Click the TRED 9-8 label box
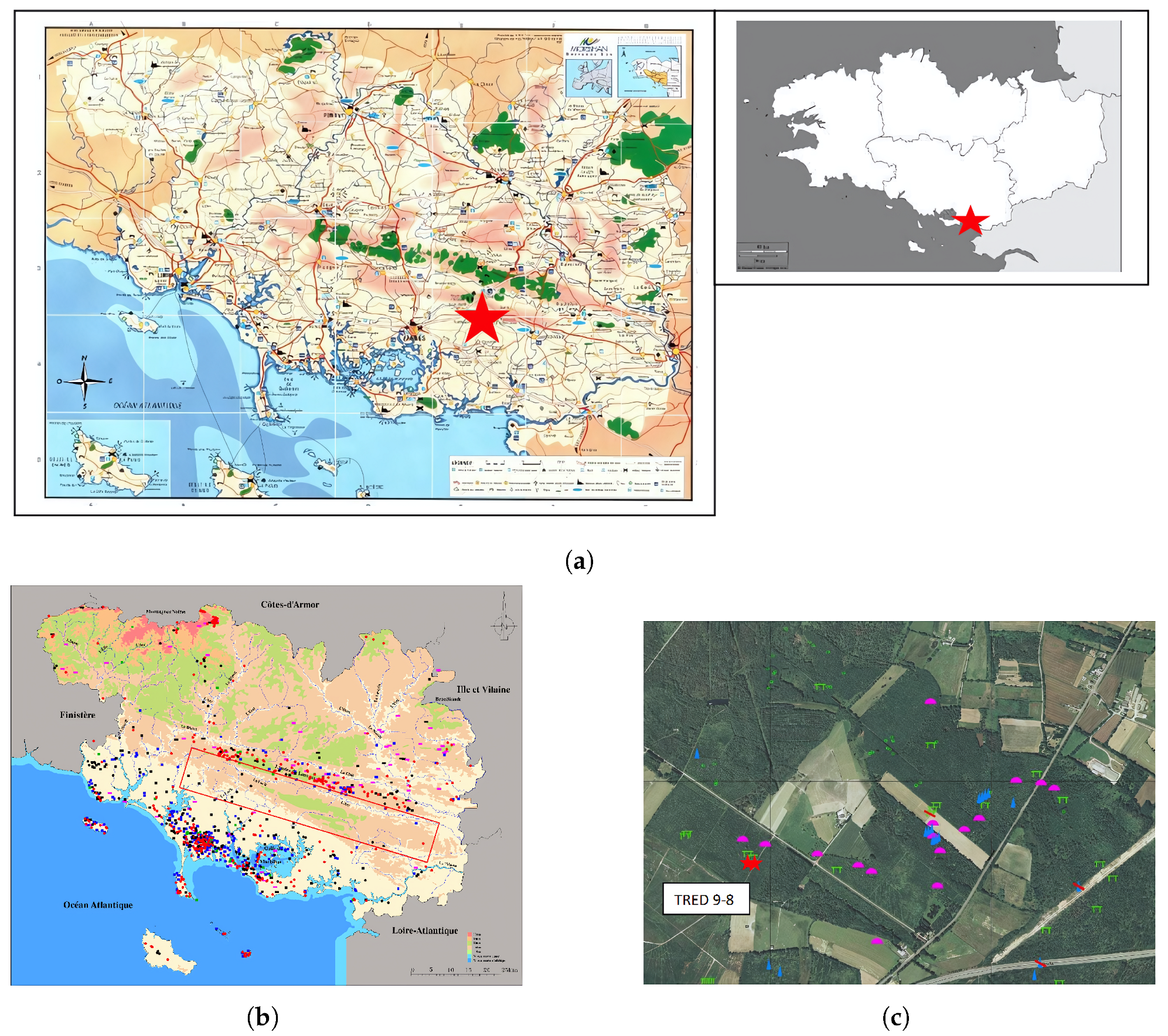Screen dimensions: 1168x1036 (706, 899)
